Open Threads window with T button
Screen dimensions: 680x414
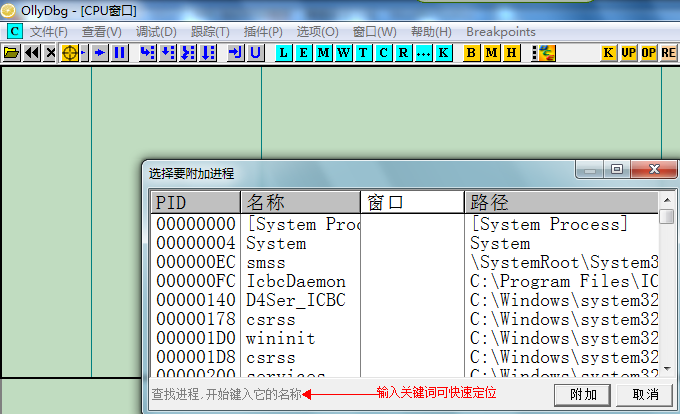363,53
